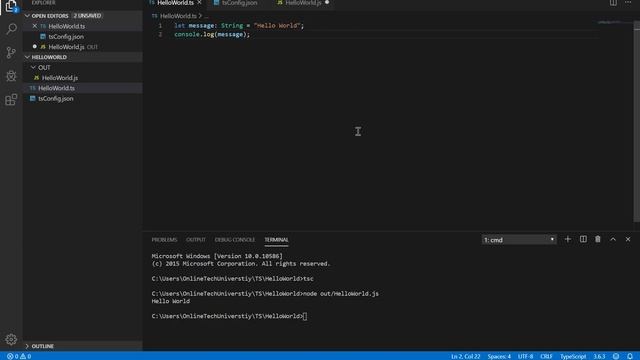This screenshot has height=360, width=640.
Task: Close the HelloWorld.ts editor tab
Action: (x=199, y=3)
